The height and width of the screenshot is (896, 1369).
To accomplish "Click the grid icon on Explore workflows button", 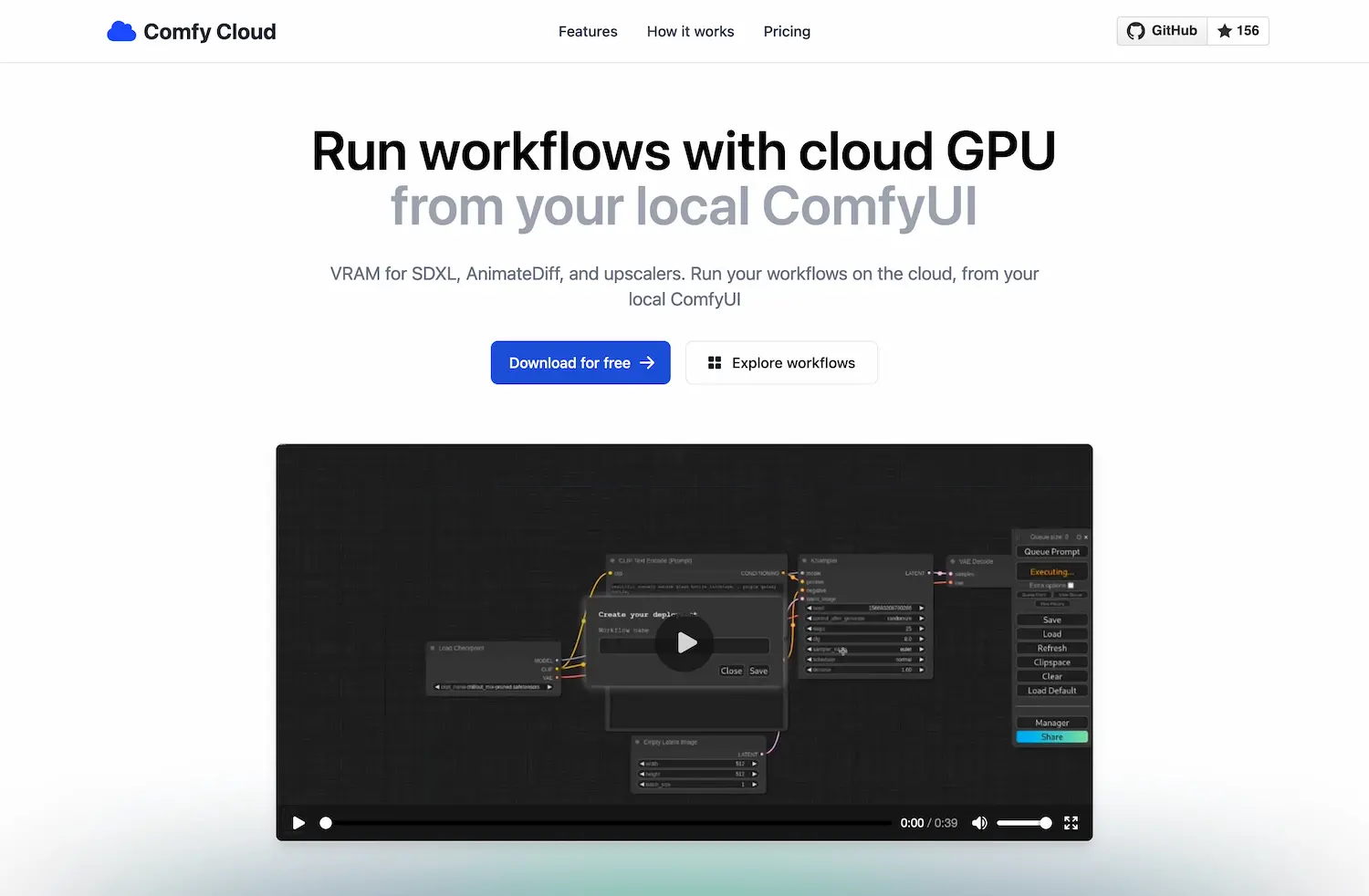I will 715,362.
